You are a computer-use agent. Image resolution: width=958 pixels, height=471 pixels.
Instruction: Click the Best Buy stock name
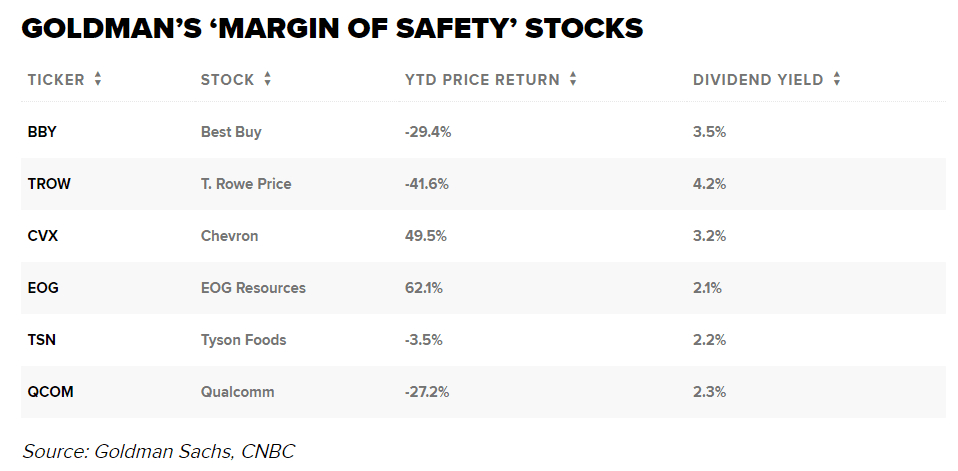pos(231,132)
